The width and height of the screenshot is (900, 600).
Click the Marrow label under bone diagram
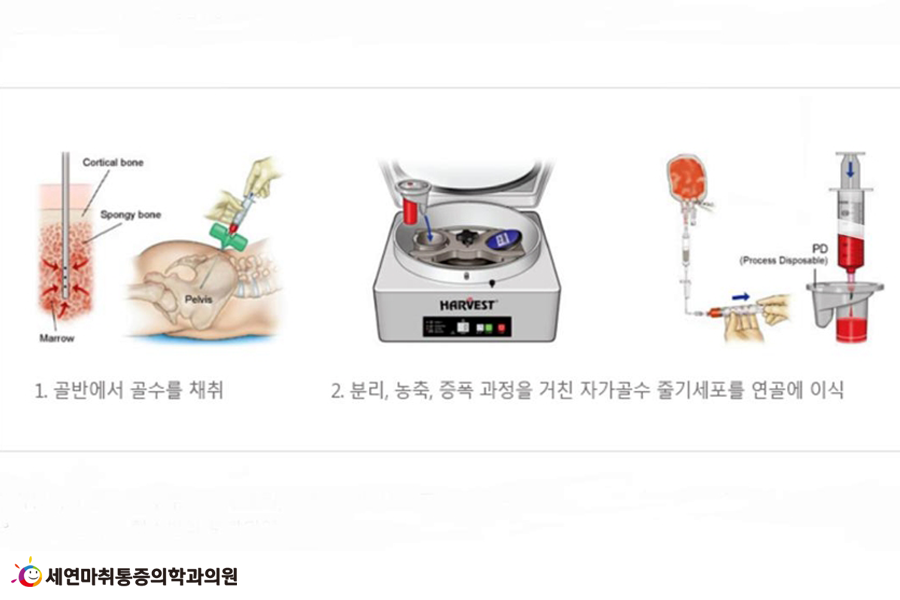pos(57,338)
